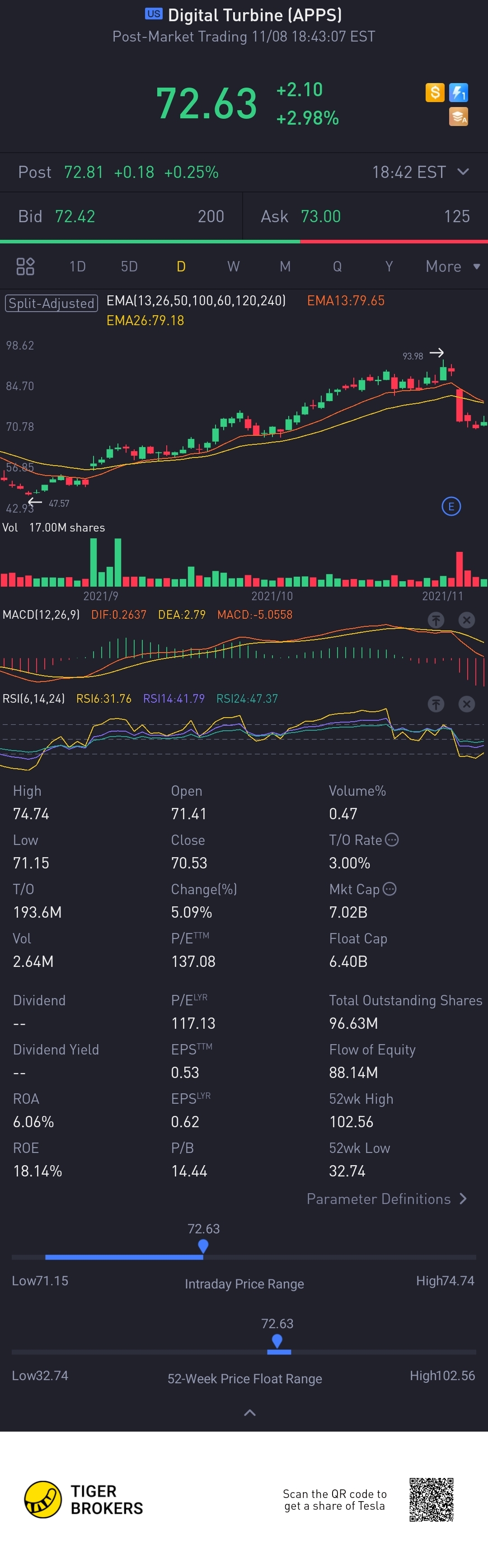Switch to 1D timeframe tab
The width and height of the screenshot is (488, 1568).
(77, 266)
